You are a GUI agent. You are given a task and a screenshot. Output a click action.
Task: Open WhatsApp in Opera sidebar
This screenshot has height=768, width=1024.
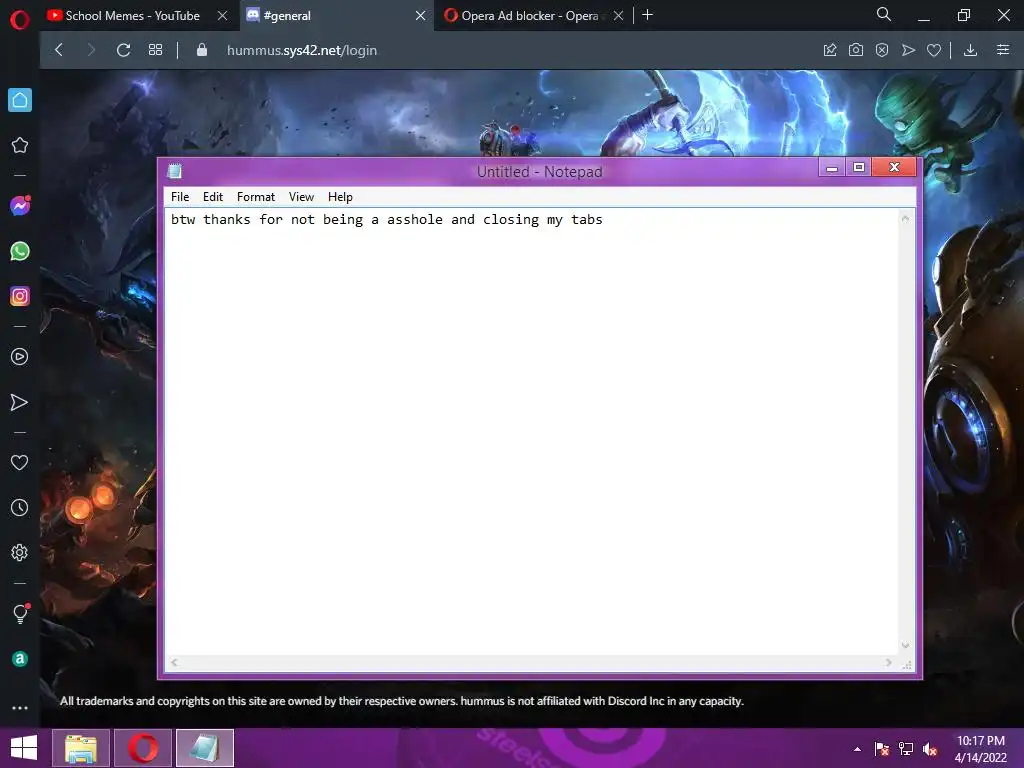point(20,251)
